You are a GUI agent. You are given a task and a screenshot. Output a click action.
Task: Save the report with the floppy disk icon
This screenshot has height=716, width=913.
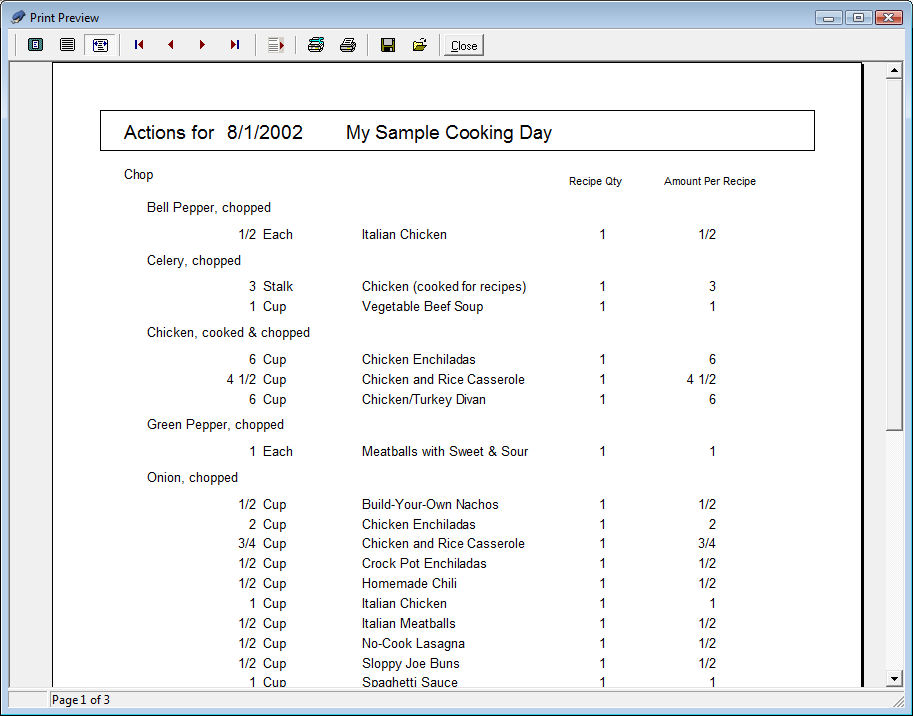[388, 45]
